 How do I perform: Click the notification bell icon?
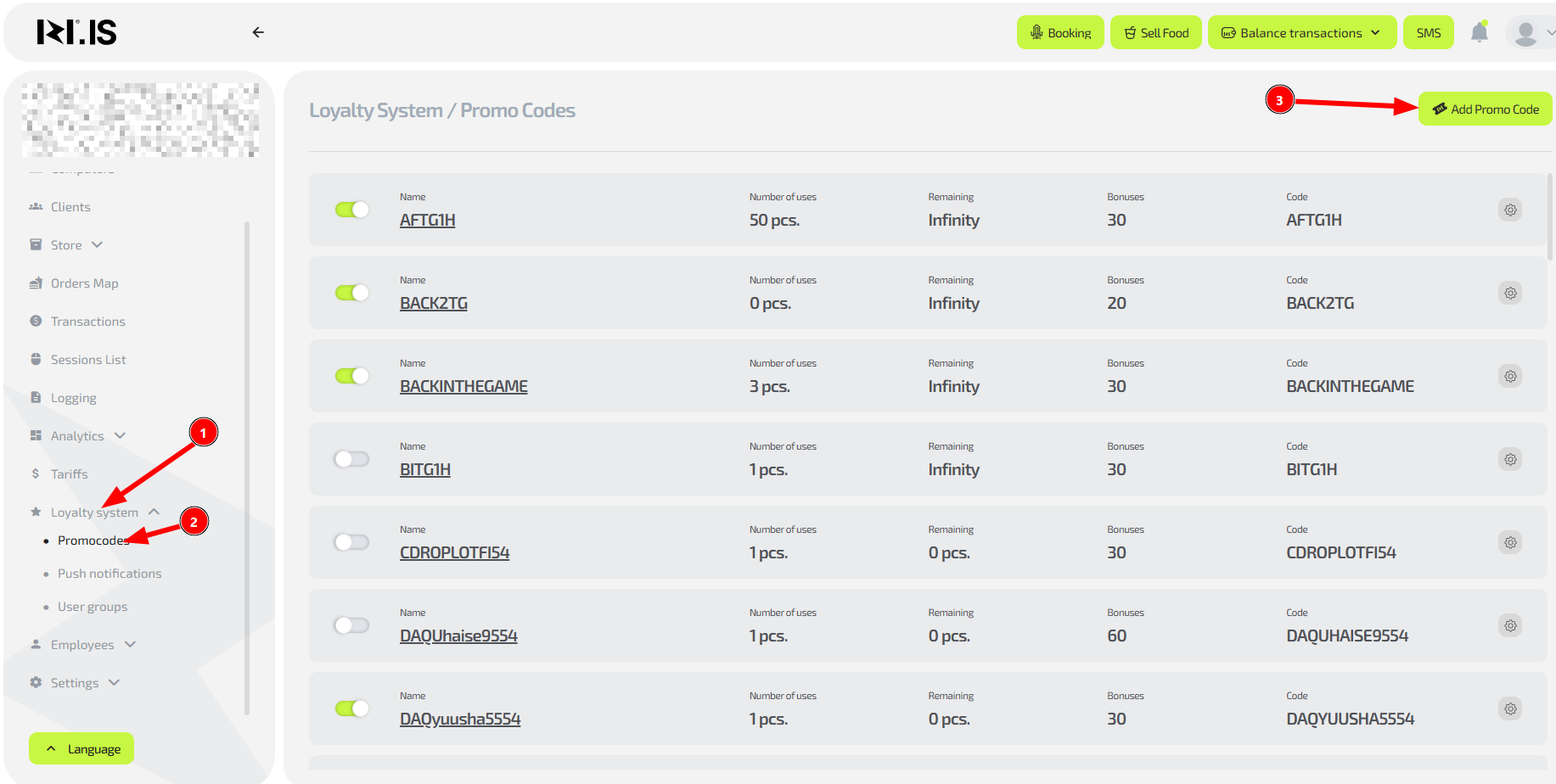(1479, 32)
